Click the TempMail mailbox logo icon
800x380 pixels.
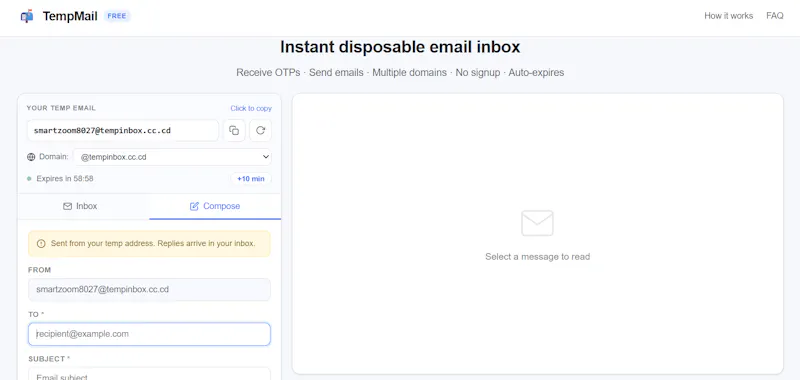point(27,16)
